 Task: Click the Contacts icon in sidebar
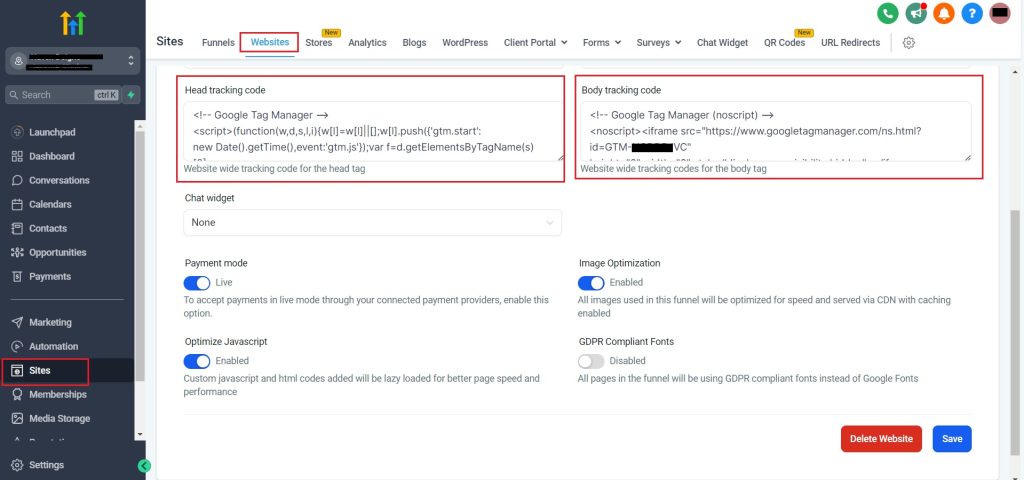(18, 229)
